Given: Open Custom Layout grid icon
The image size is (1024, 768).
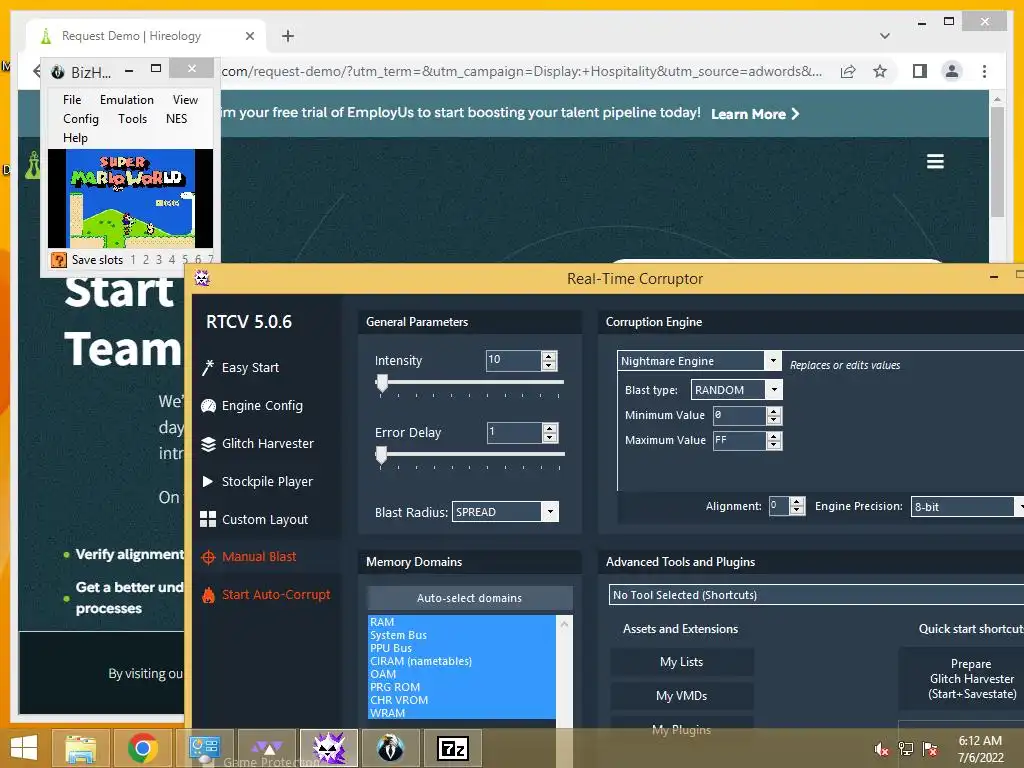Looking at the screenshot, I should pyautogui.click(x=208, y=519).
